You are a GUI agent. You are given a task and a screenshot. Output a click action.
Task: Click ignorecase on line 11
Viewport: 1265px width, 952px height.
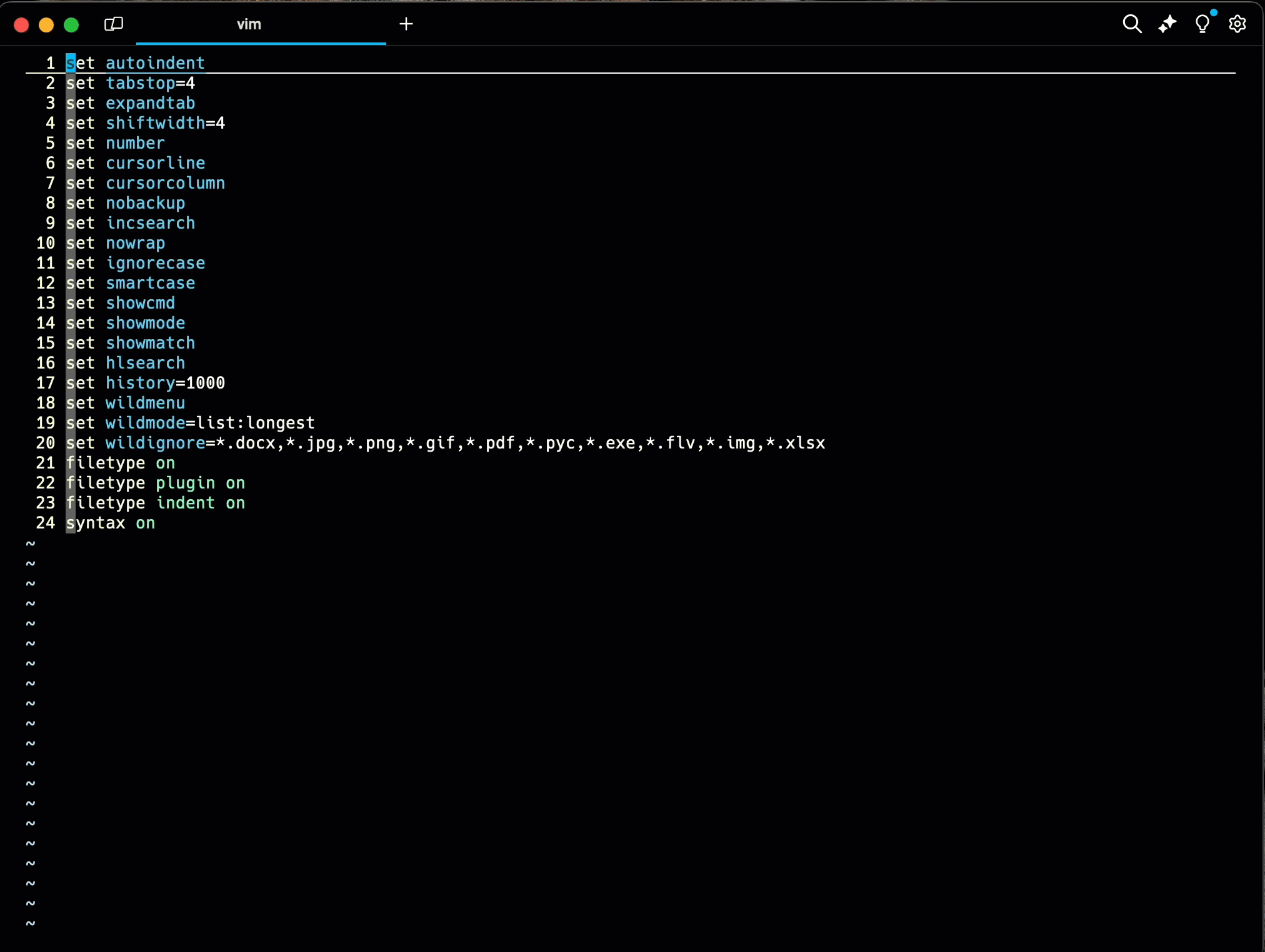155,263
